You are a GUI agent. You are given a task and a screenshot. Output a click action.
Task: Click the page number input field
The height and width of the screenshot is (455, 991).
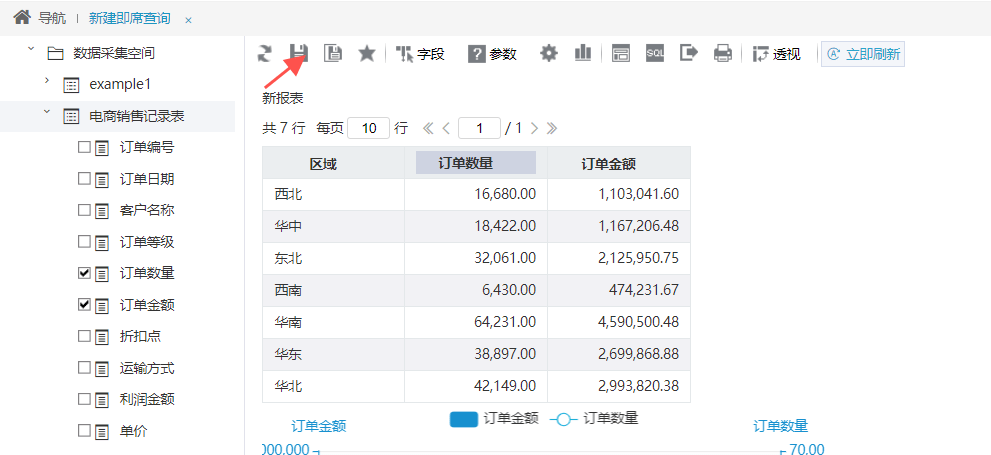click(479, 128)
